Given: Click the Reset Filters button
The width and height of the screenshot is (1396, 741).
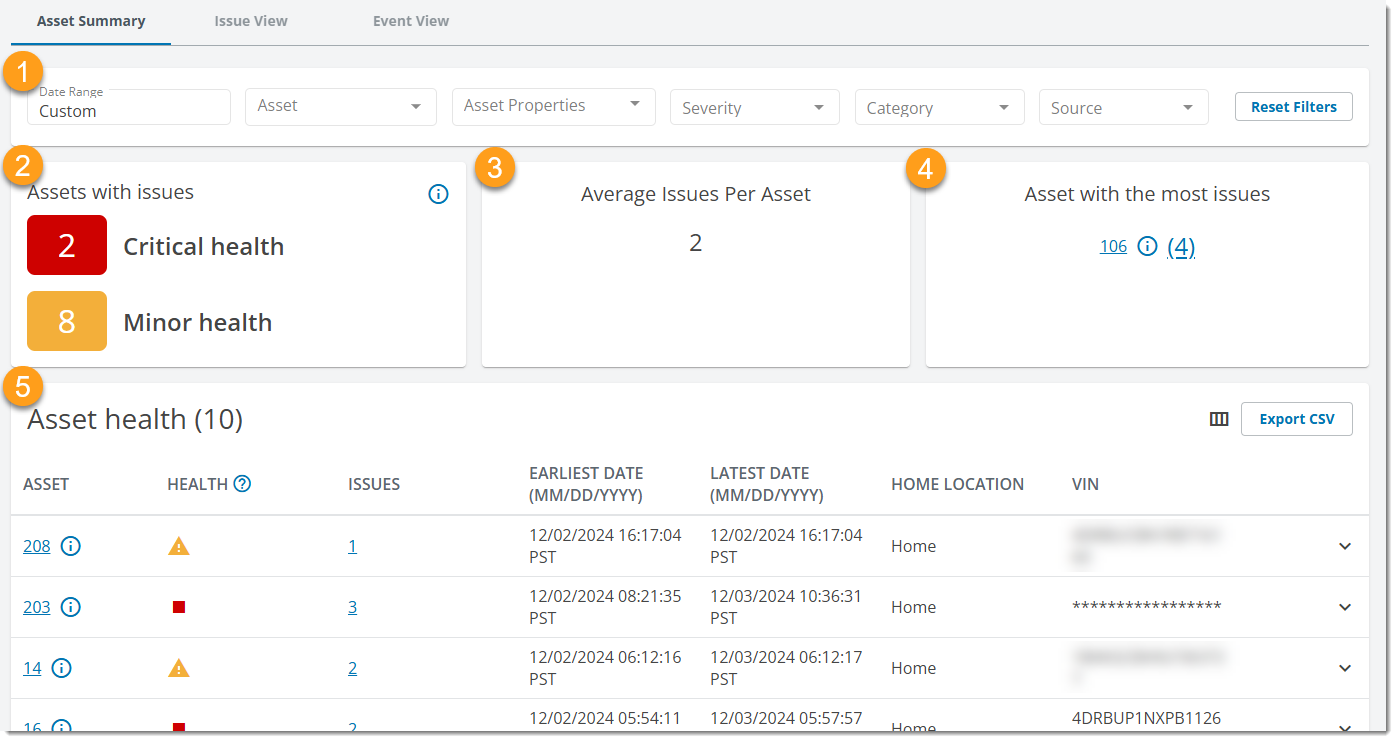Looking at the screenshot, I should (1294, 107).
